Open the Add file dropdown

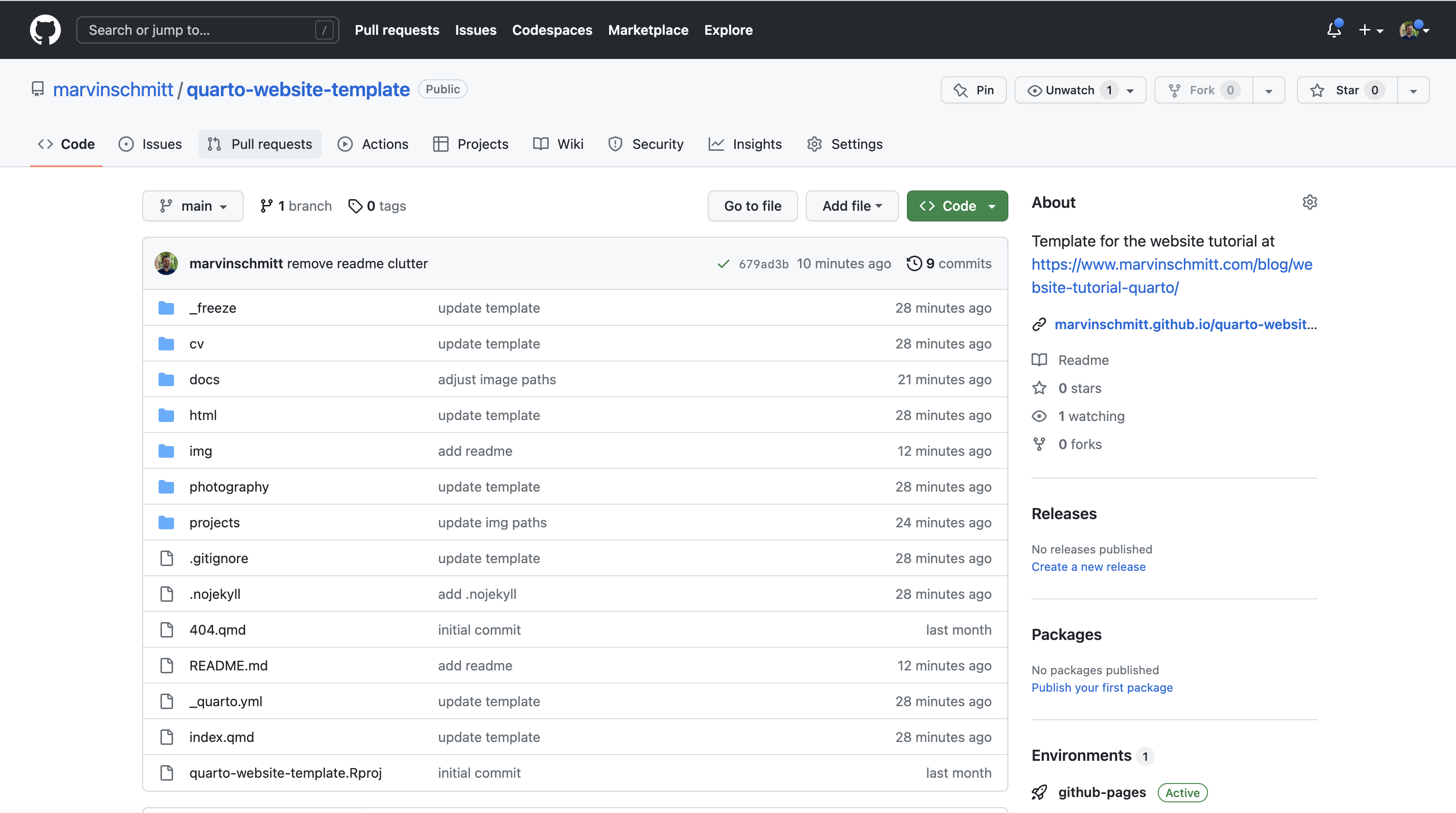tap(852, 206)
